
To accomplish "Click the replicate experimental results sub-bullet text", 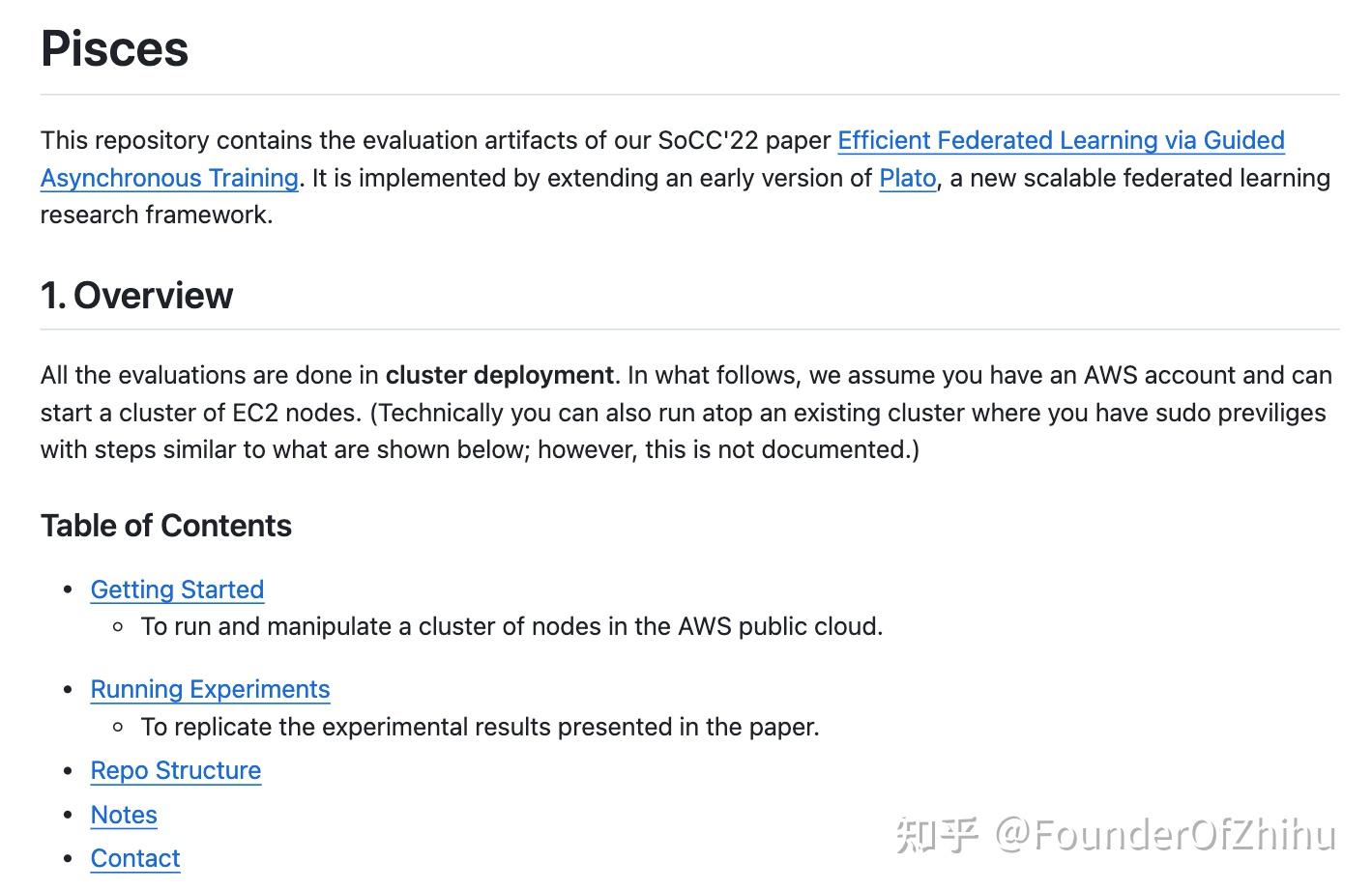I will [x=480, y=727].
